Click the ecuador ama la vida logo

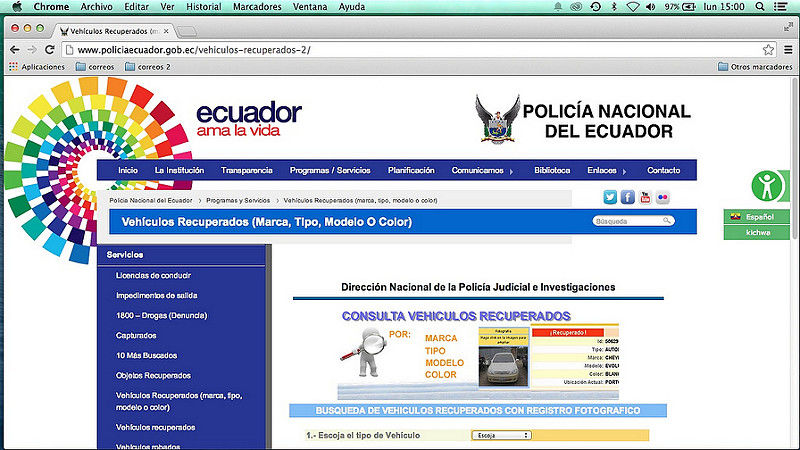tap(248, 119)
